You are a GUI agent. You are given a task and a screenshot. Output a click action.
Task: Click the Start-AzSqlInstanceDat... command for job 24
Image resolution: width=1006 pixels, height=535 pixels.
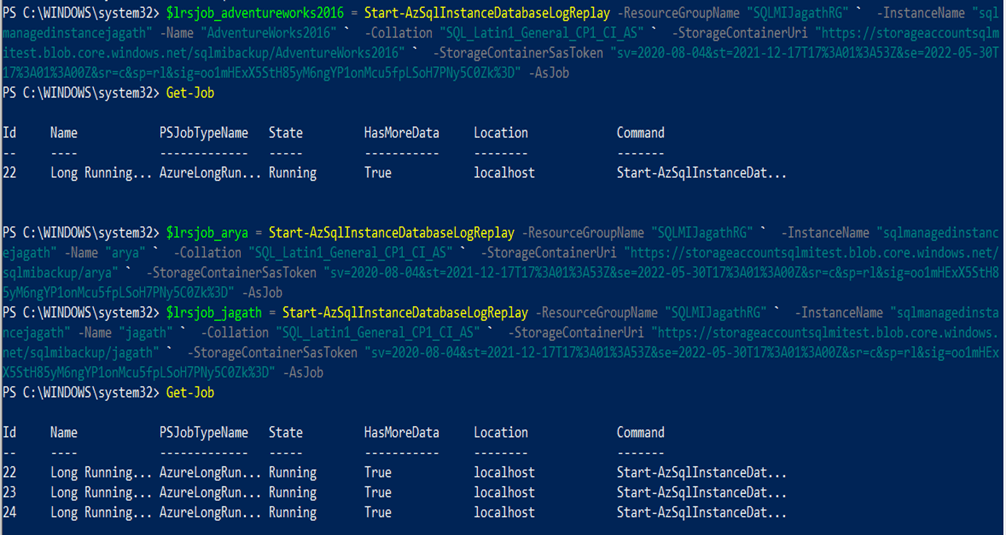coord(701,512)
